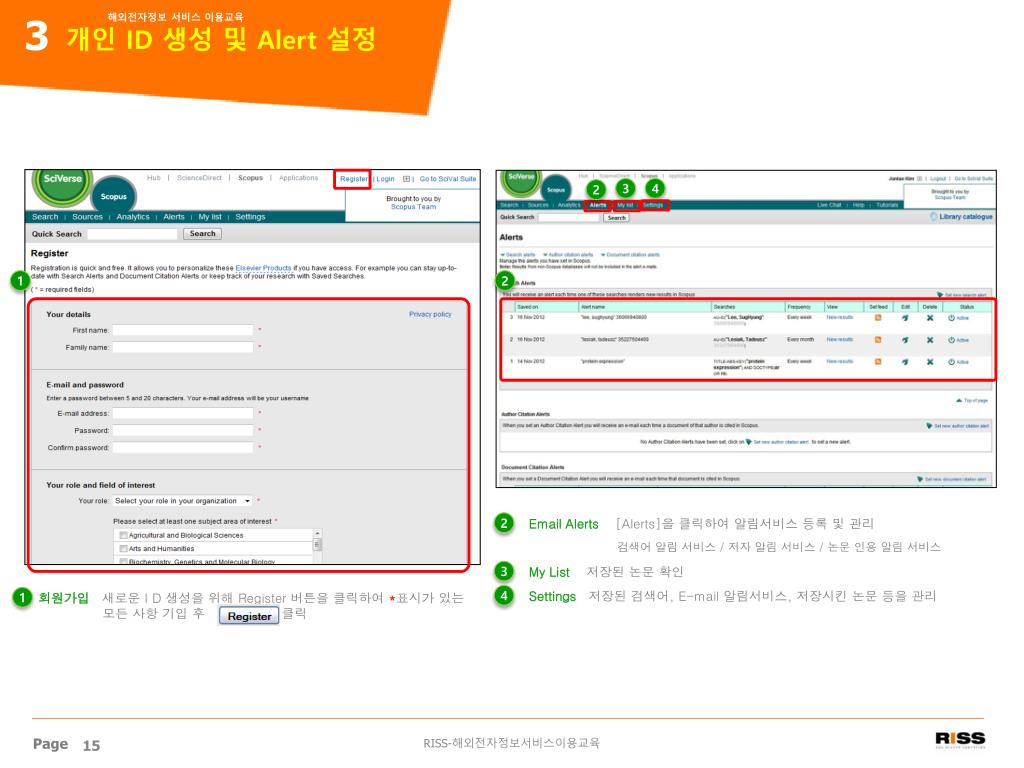Click the feed icon for the 'lesiak, tadeusz' alert
1024x768 pixels.
coord(878,340)
